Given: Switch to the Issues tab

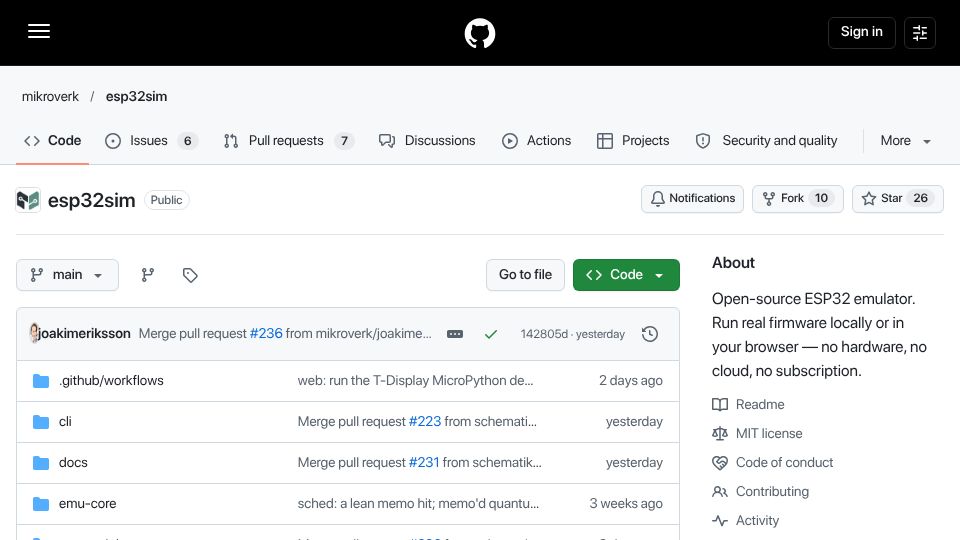Looking at the screenshot, I should pyautogui.click(x=151, y=141).
